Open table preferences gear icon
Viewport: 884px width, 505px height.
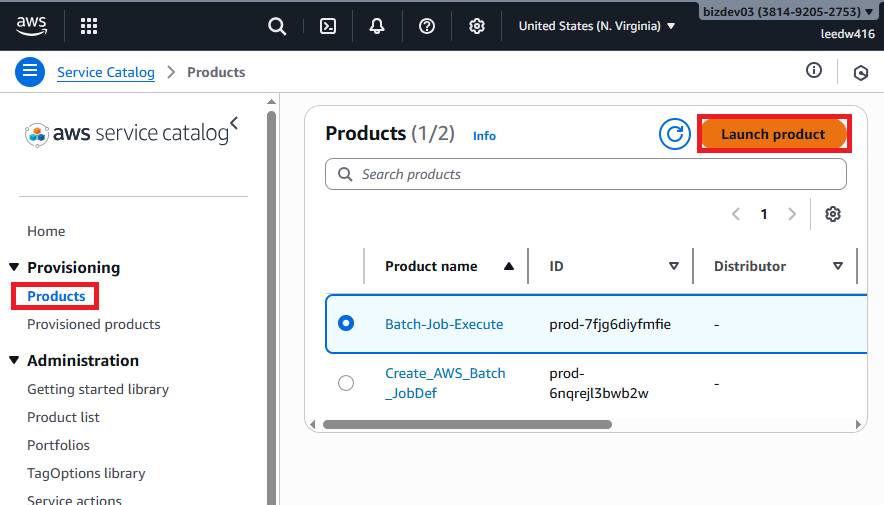833,214
